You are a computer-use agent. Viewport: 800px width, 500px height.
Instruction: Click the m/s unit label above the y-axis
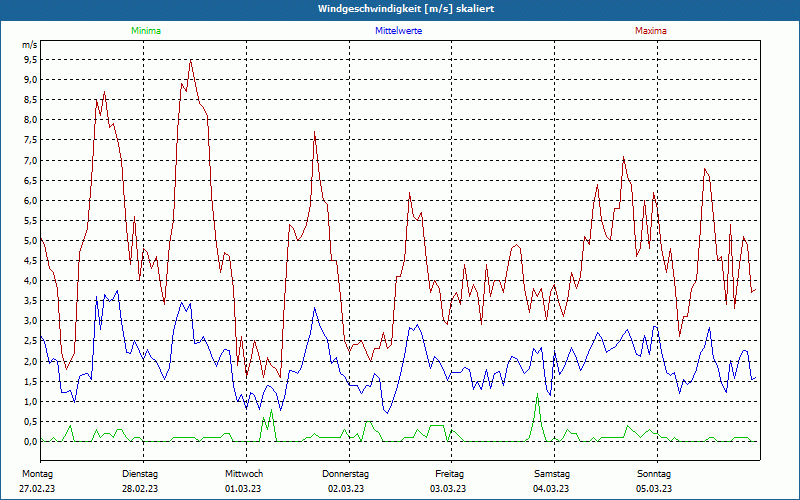coord(30,45)
